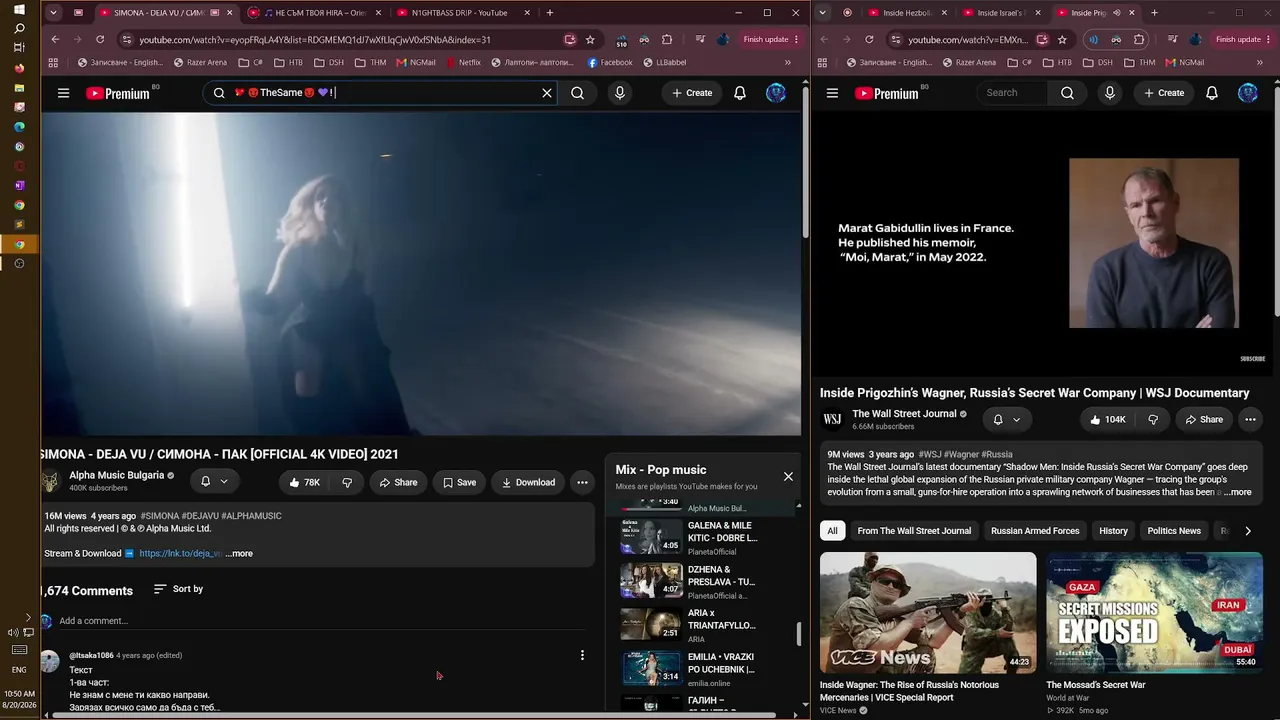This screenshot has width=1280, height=720.
Task: Open the guide menu in the right YouTube window
Action: 832,93
